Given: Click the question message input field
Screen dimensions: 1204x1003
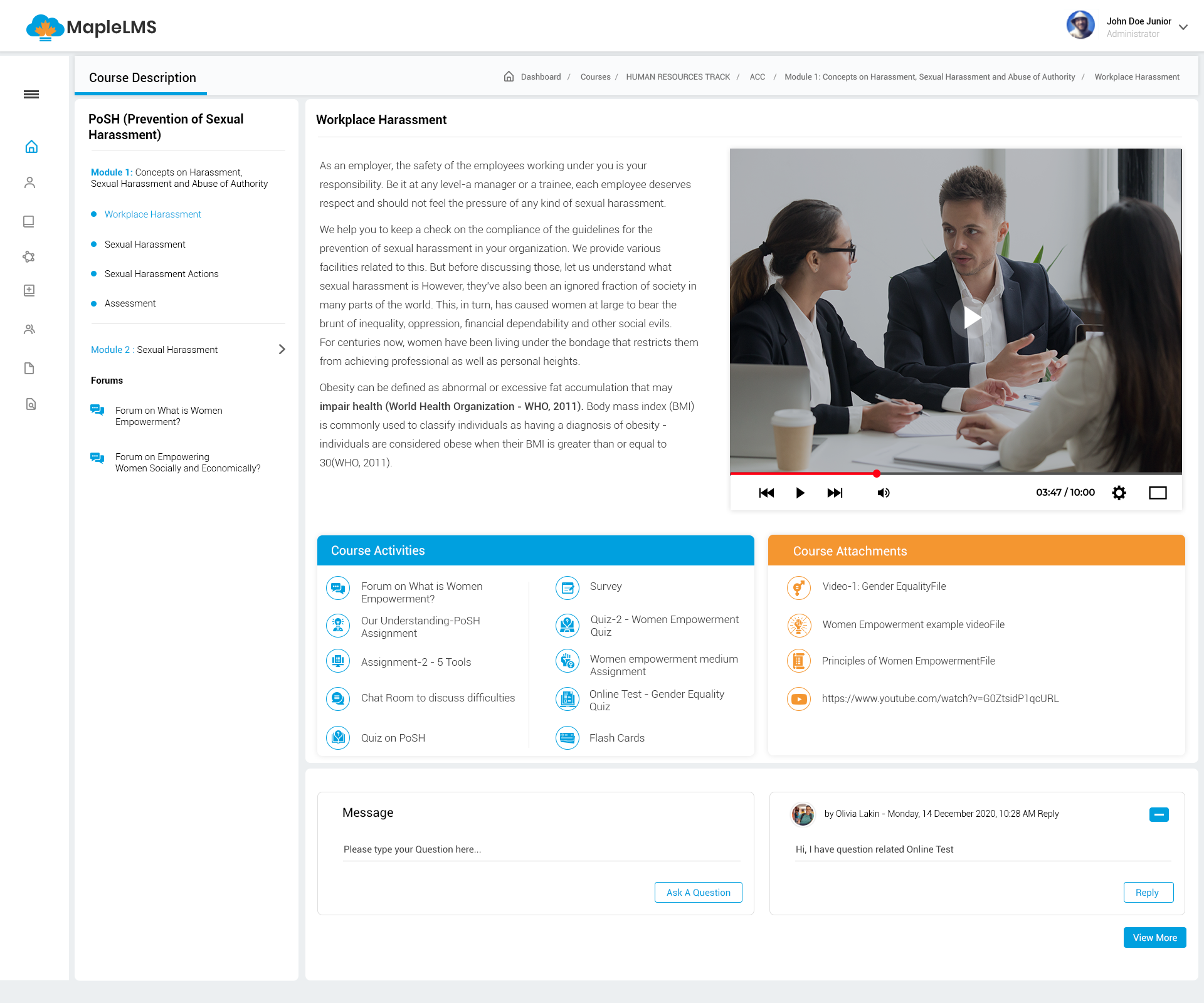Looking at the screenshot, I should [x=541, y=849].
